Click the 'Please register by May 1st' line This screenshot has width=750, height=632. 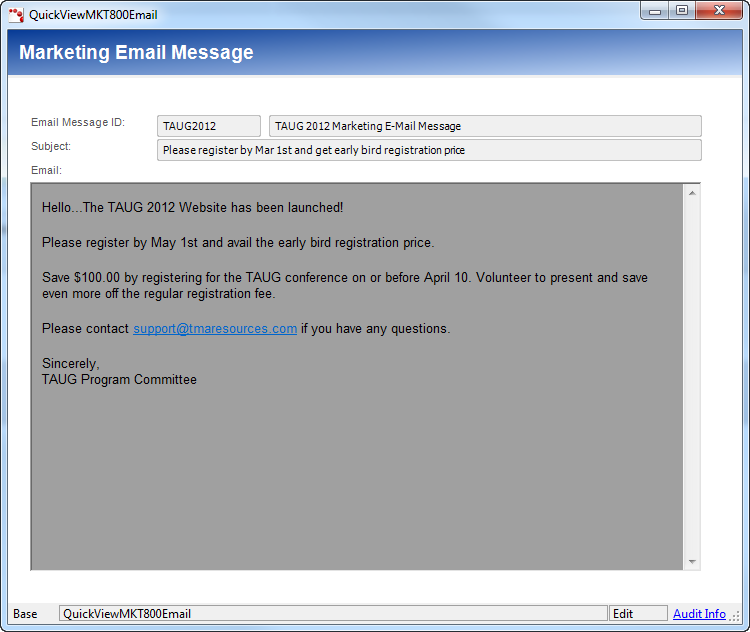[x=238, y=243]
